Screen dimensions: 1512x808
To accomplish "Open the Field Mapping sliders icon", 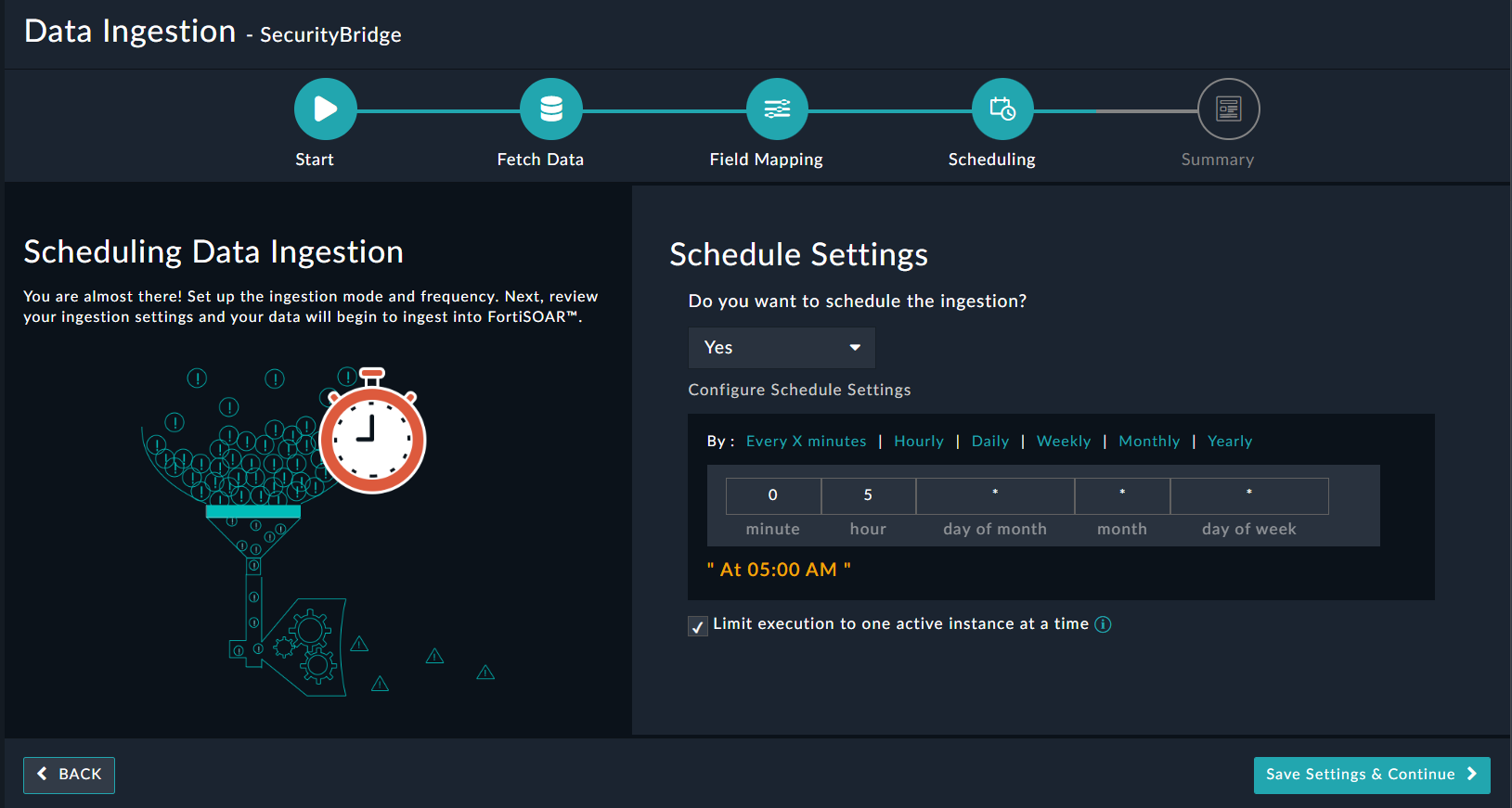I will pos(777,109).
